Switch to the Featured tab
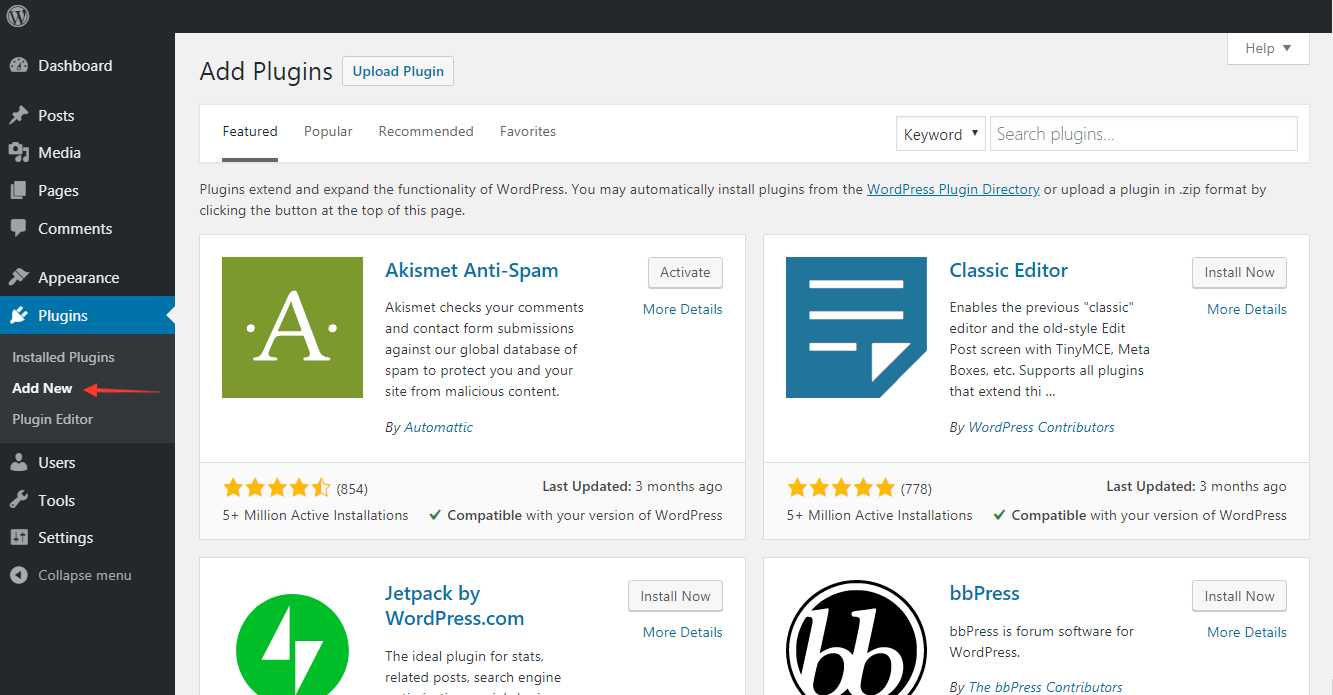Image resolution: width=1333 pixels, height=695 pixels. click(x=250, y=132)
